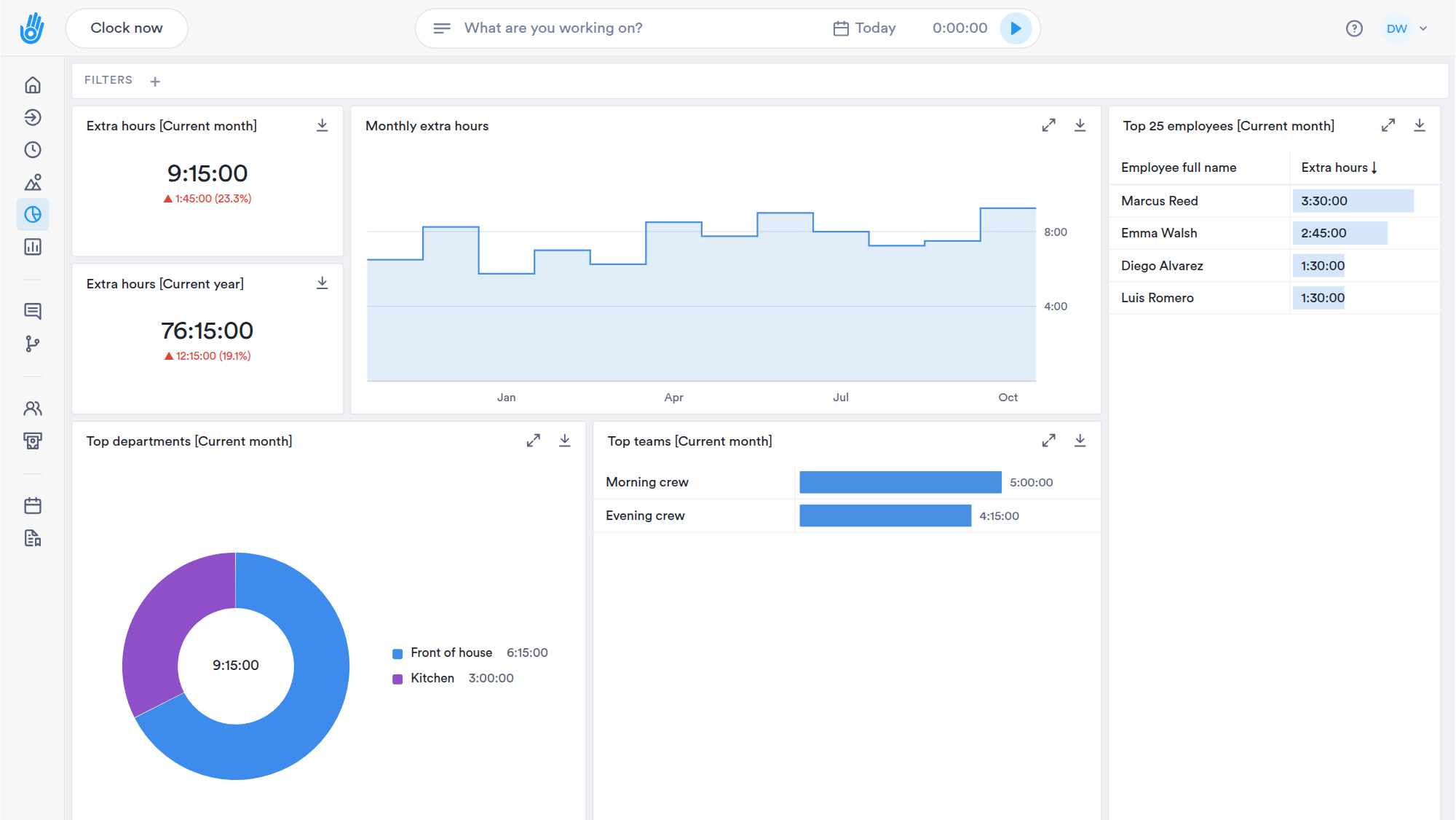Open the help question mark icon
Viewport: 1456px width, 820px height.
[1354, 28]
